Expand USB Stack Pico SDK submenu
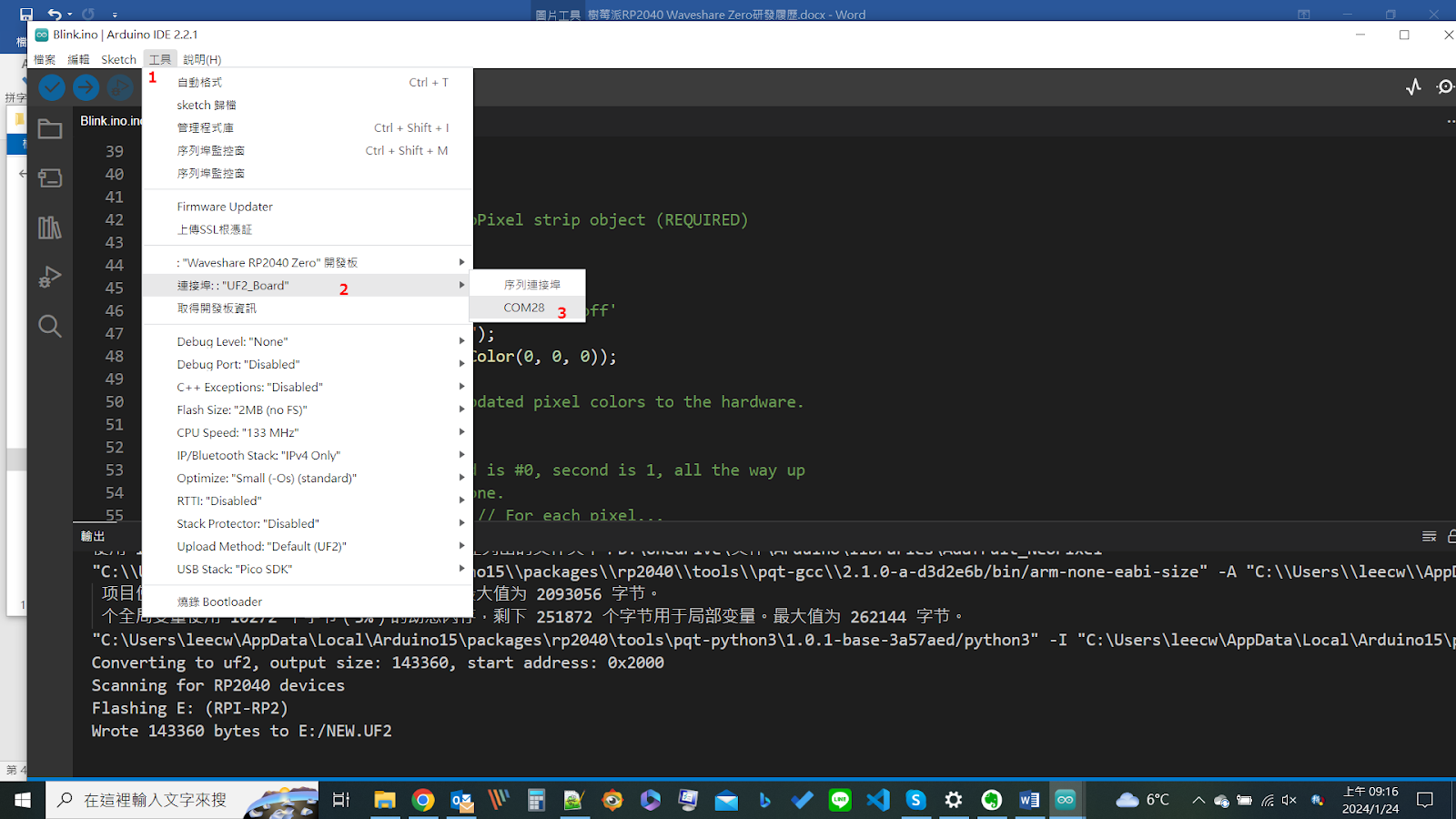This screenshot has height=819, width=1456. coord(308,569)
